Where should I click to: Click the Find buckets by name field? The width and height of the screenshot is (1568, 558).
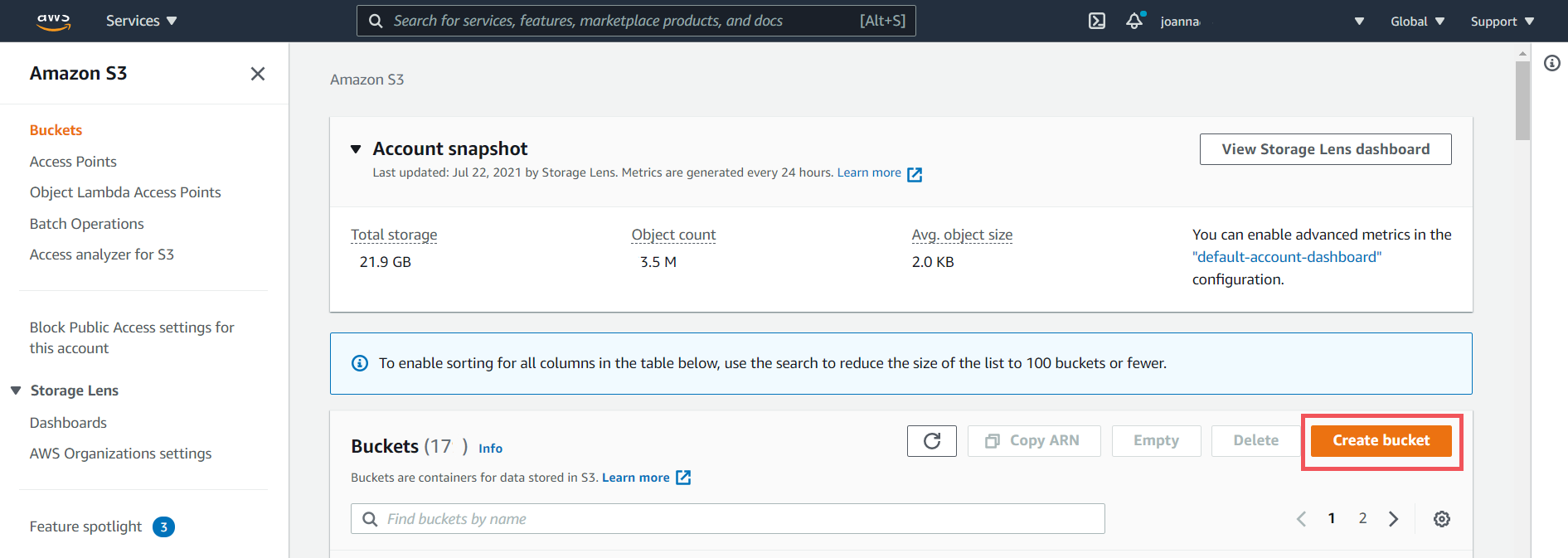727,519
